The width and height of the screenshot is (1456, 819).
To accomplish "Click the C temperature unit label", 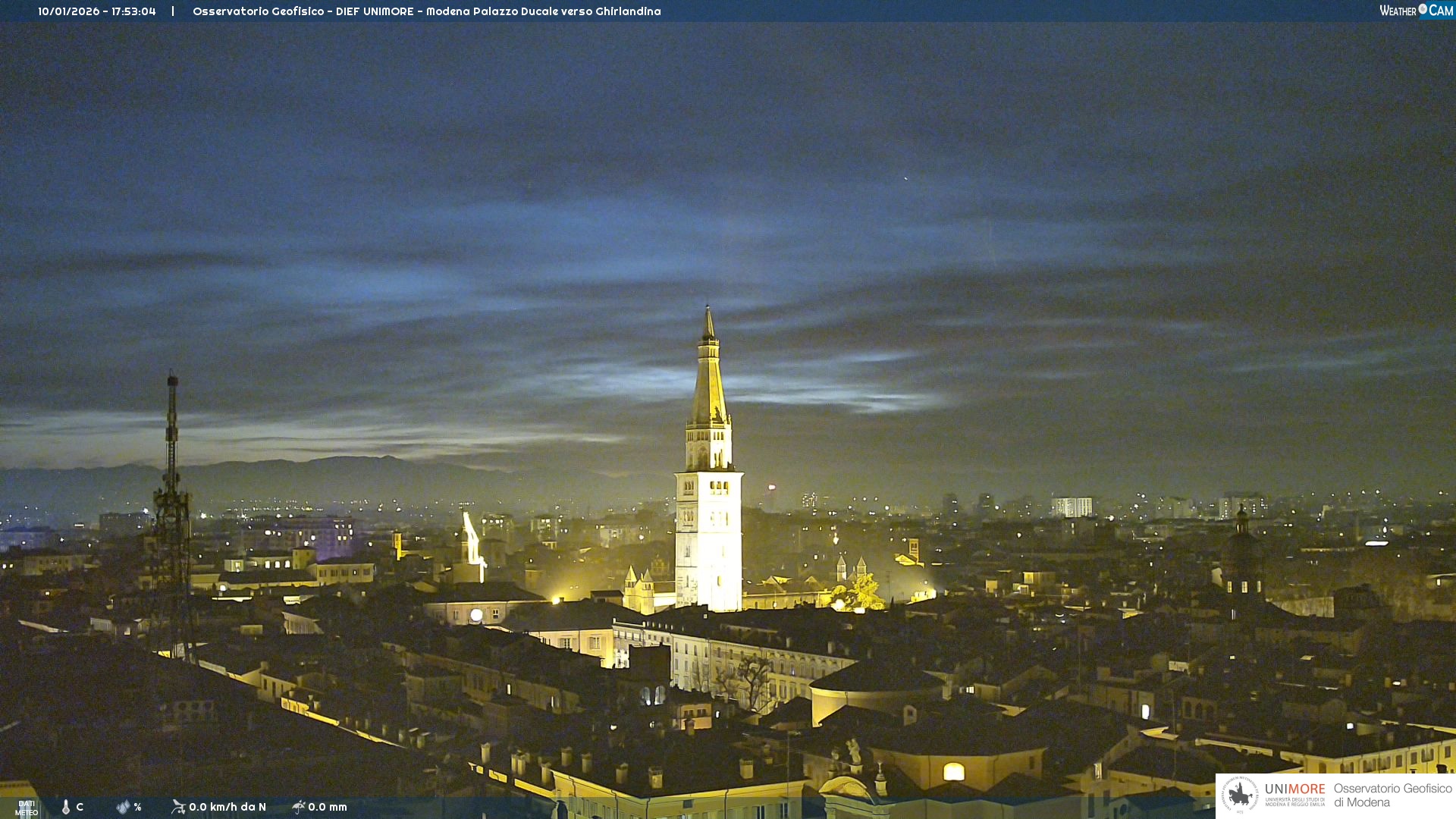I will click(x=80, y=807).
